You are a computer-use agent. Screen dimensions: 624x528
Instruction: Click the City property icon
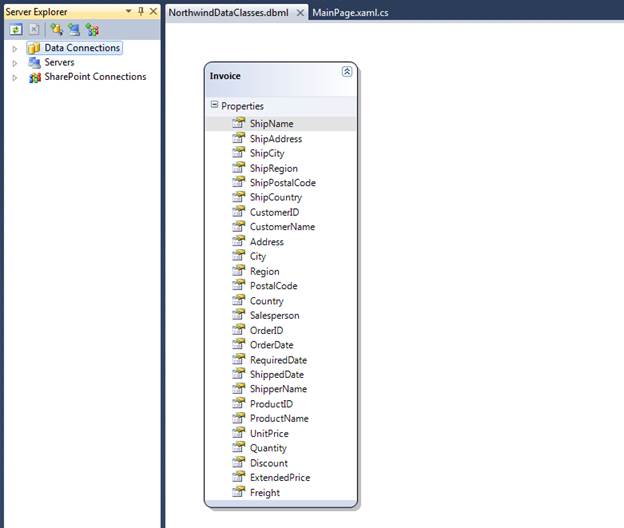(x=239, y=255)
